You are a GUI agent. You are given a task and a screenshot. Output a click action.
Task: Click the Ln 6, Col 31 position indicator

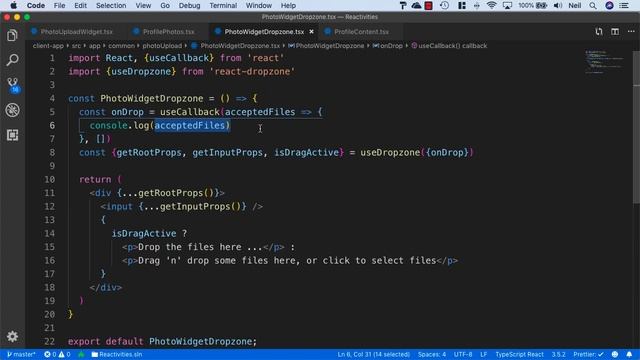tap(373, 354)
